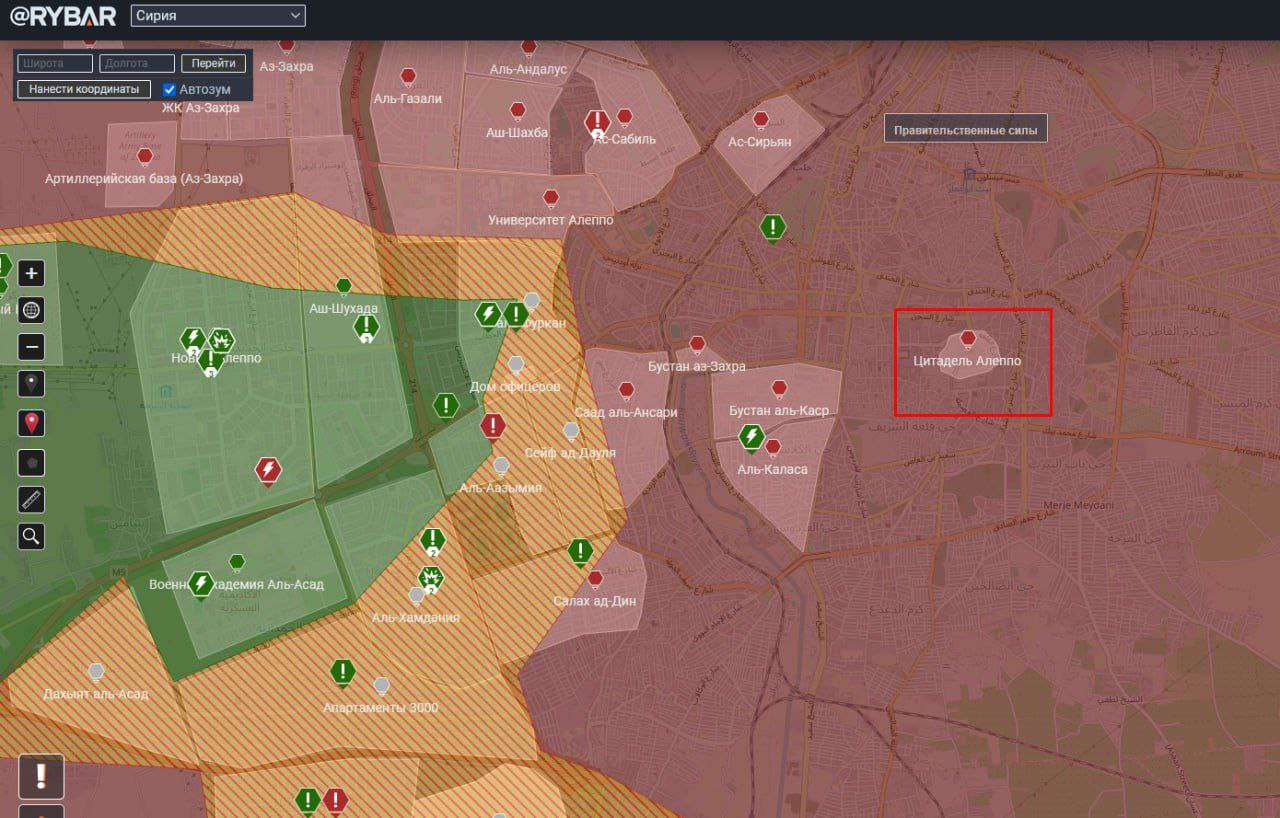
Task: Click the red marker at Университет Алеппо
Action: click(x=551, y=197)
